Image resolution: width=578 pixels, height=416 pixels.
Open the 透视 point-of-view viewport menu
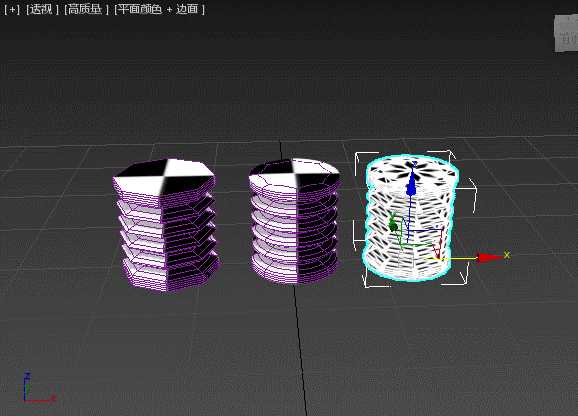point(42,9)
